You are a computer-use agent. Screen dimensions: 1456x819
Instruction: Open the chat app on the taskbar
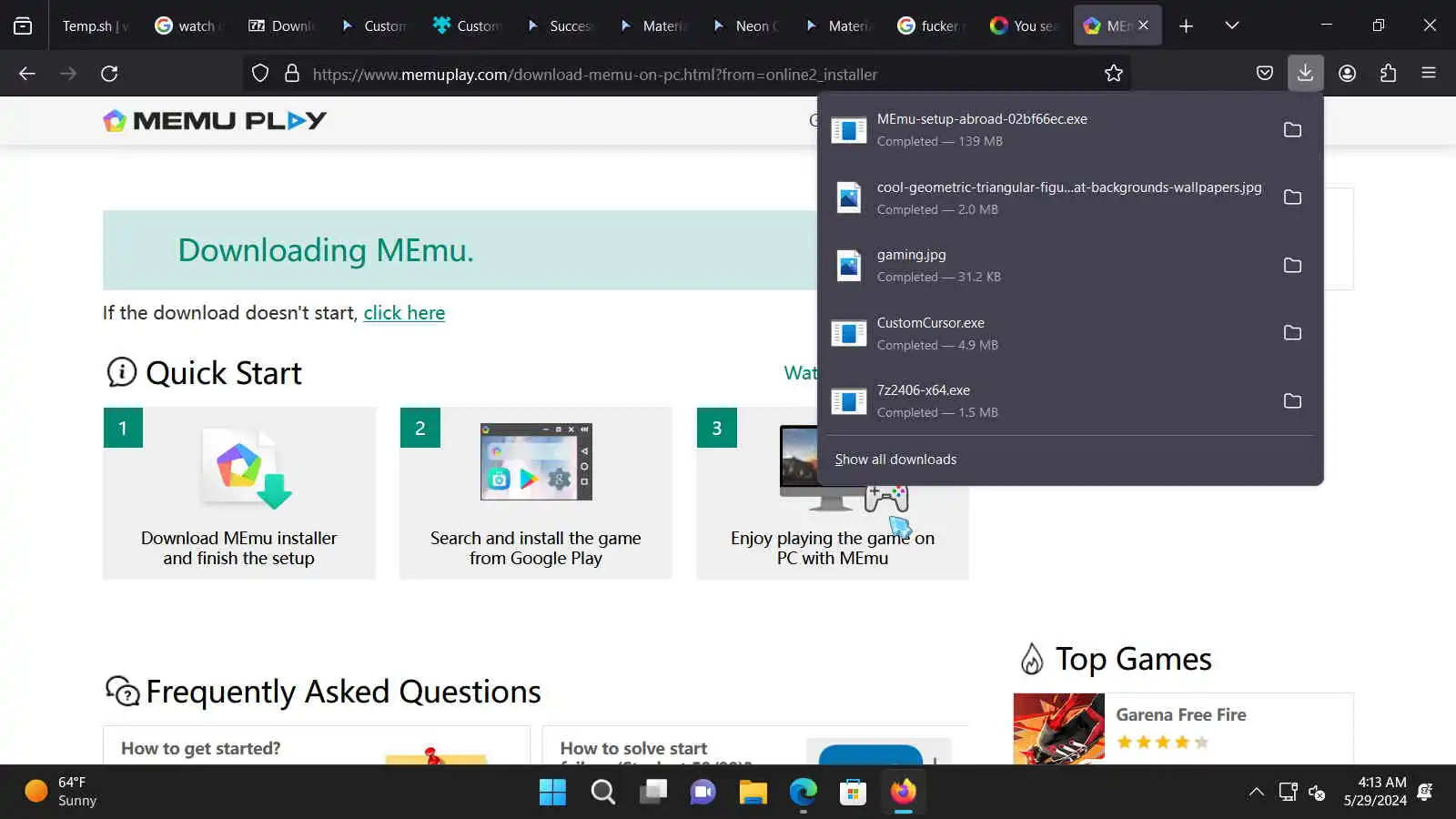point(703,792)
